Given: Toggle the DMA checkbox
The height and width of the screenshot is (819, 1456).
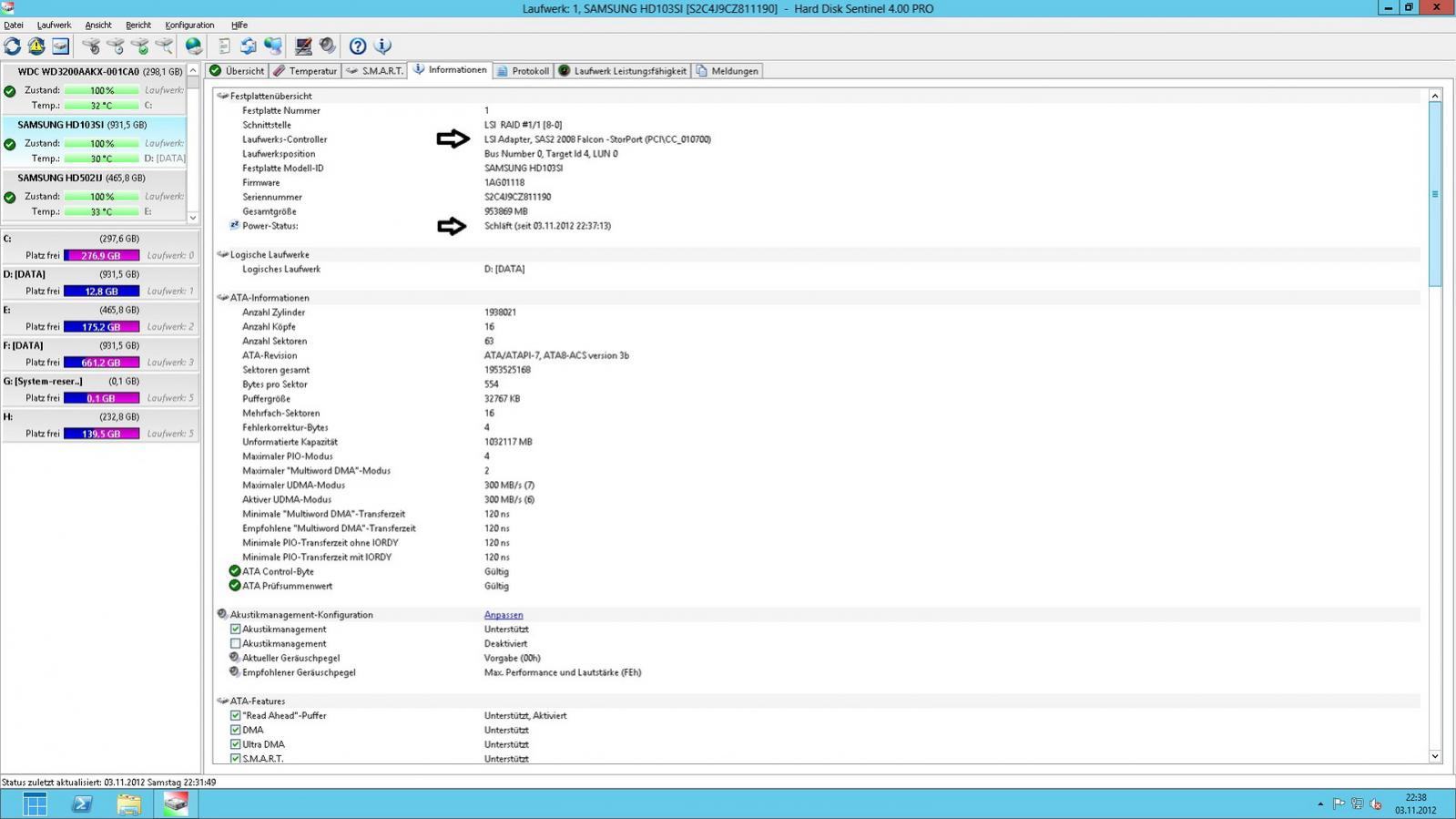Looking at the screenshot, I should tap(235, 730).
